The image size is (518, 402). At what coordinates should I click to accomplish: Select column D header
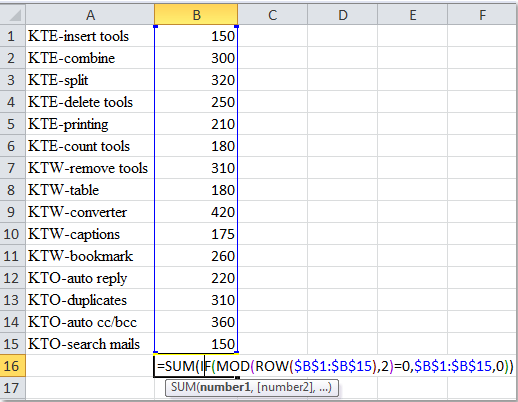(x=343, y=15)
